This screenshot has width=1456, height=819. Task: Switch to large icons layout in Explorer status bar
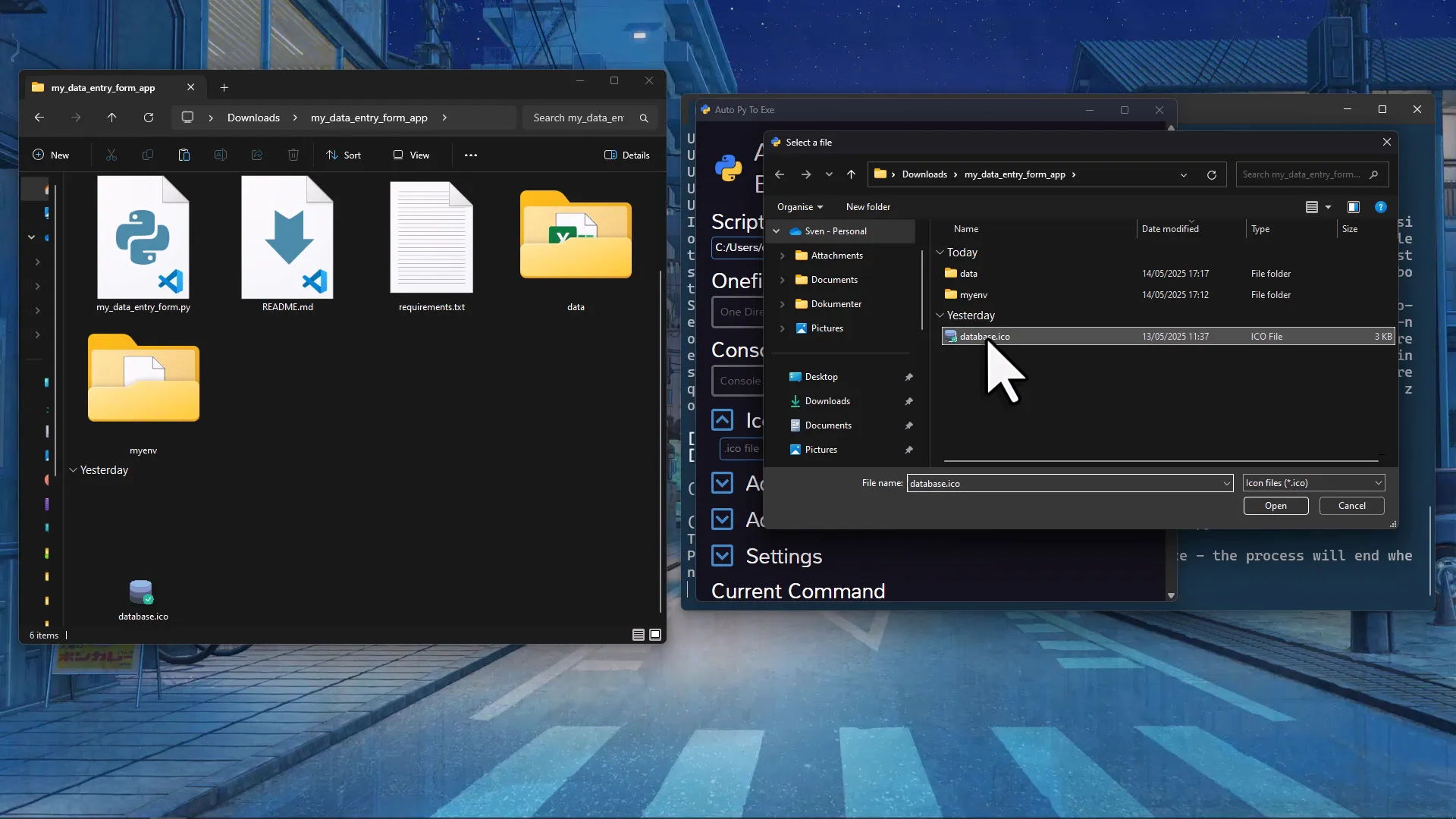click(x=654, y=635)
